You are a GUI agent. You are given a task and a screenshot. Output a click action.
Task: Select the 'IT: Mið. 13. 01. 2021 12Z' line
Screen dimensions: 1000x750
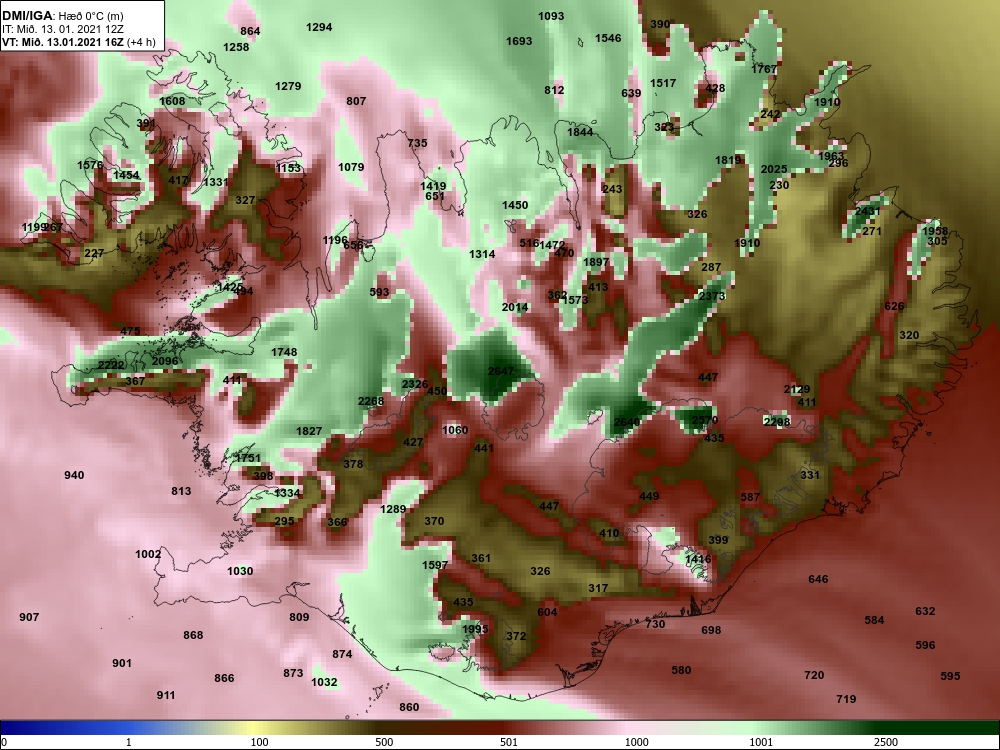63,29
